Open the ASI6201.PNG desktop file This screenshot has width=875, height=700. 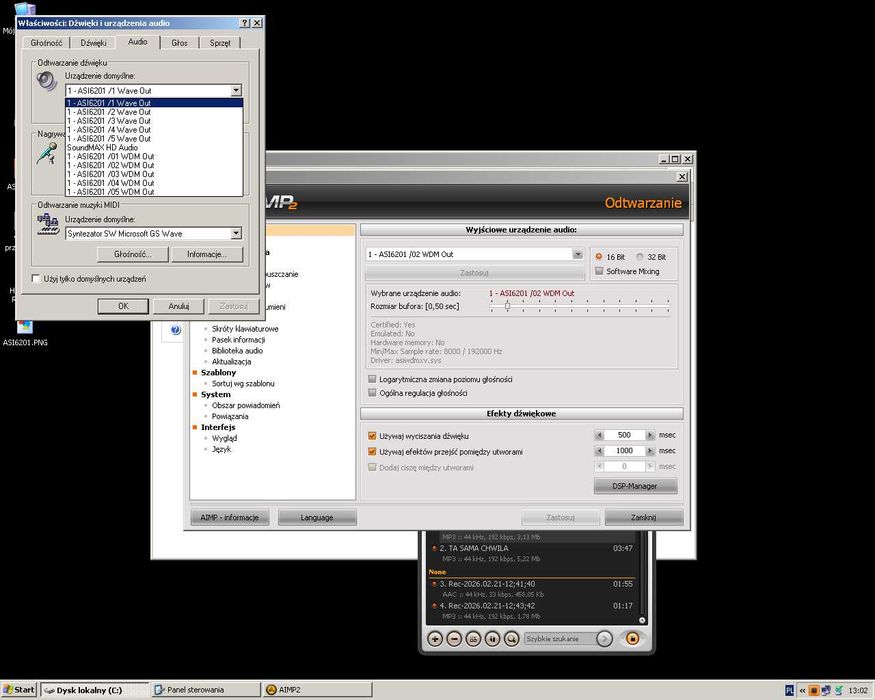25,333
